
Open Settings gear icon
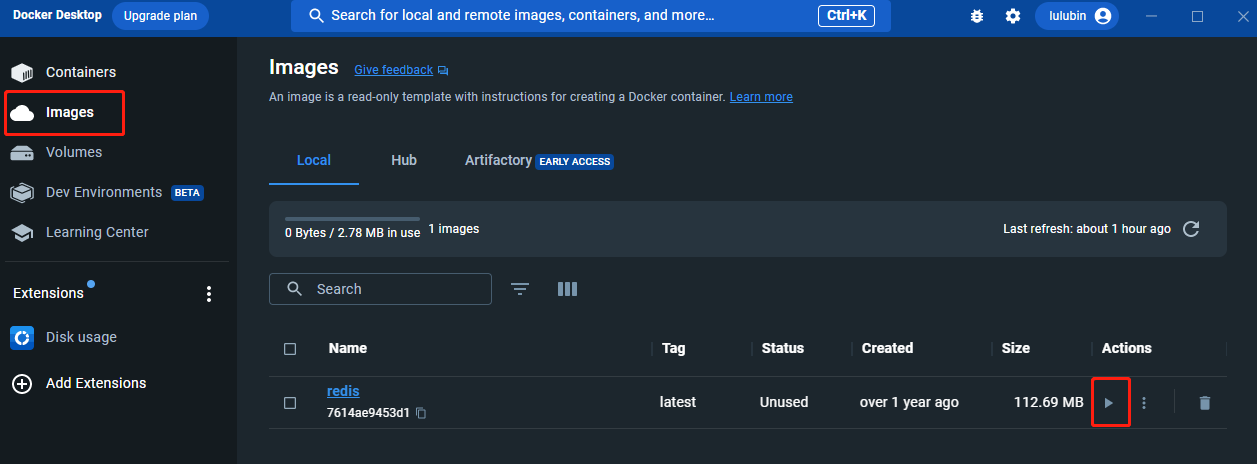point(1013,16)
